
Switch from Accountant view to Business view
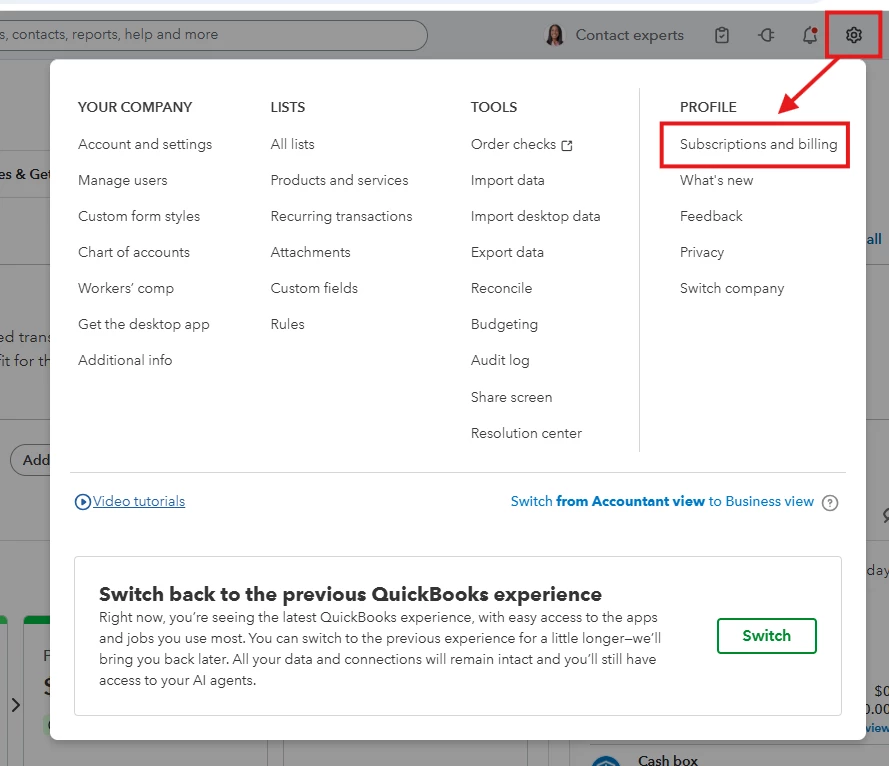pyautogui.click(x=662, y=501)
